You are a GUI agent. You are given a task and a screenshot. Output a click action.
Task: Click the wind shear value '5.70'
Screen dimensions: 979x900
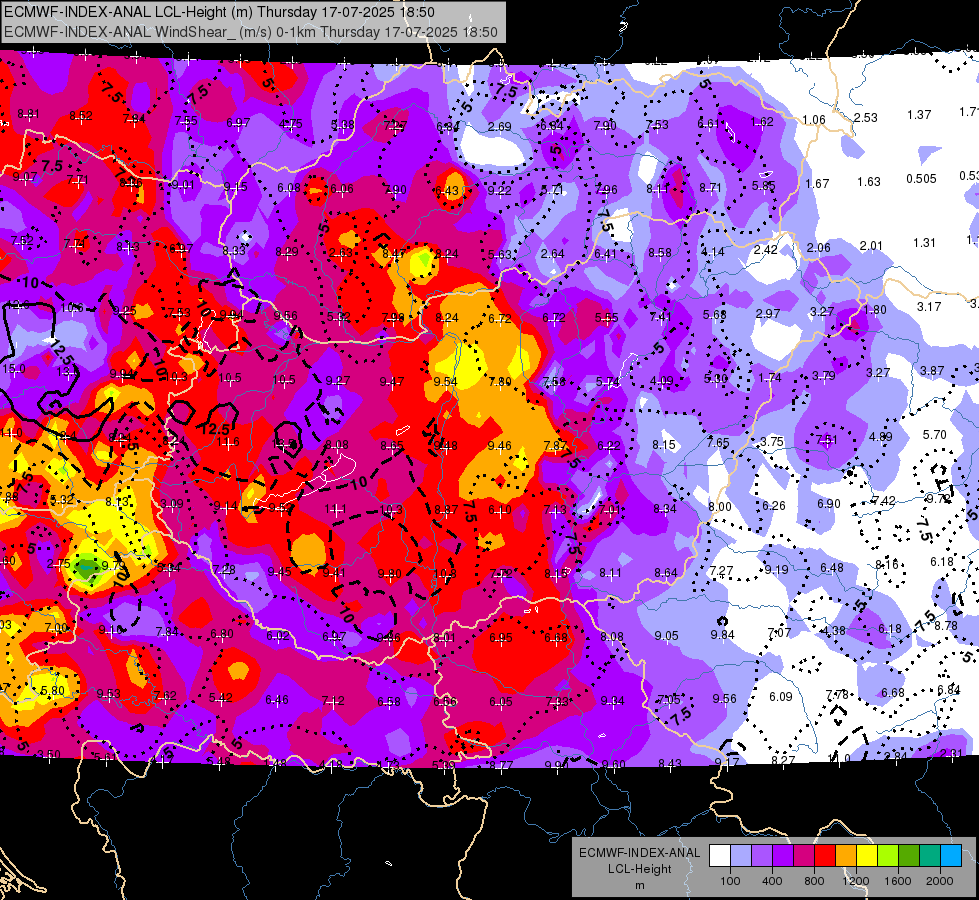(935, 435)
